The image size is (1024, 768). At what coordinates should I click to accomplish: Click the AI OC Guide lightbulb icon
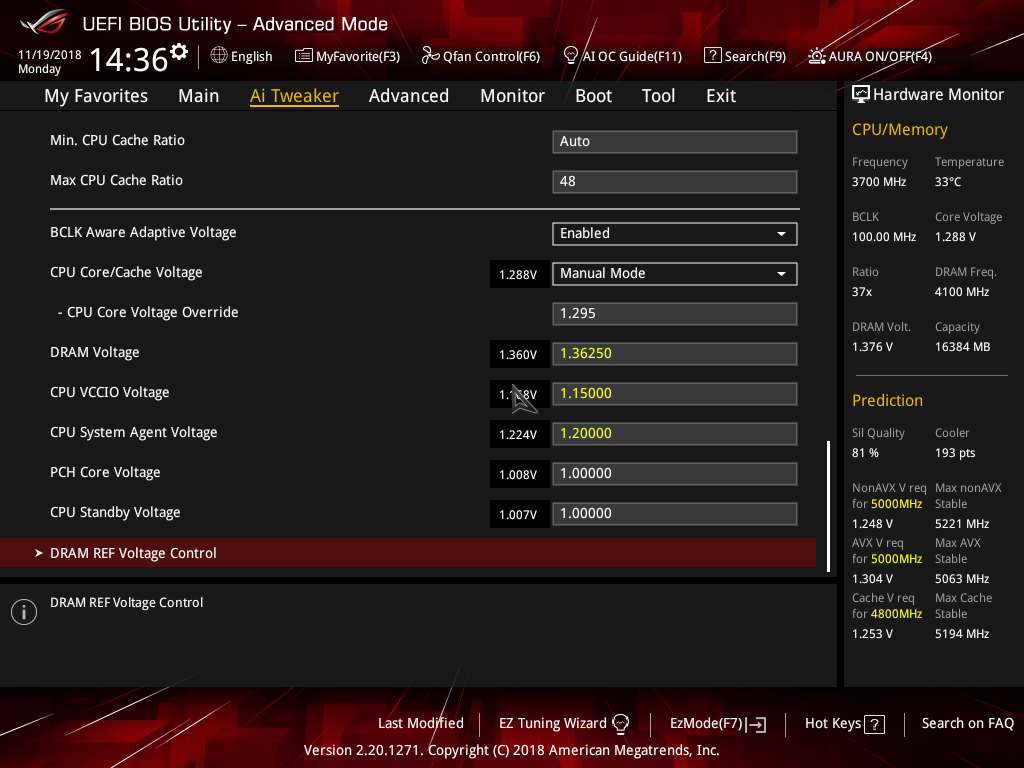tap(570, 56)
